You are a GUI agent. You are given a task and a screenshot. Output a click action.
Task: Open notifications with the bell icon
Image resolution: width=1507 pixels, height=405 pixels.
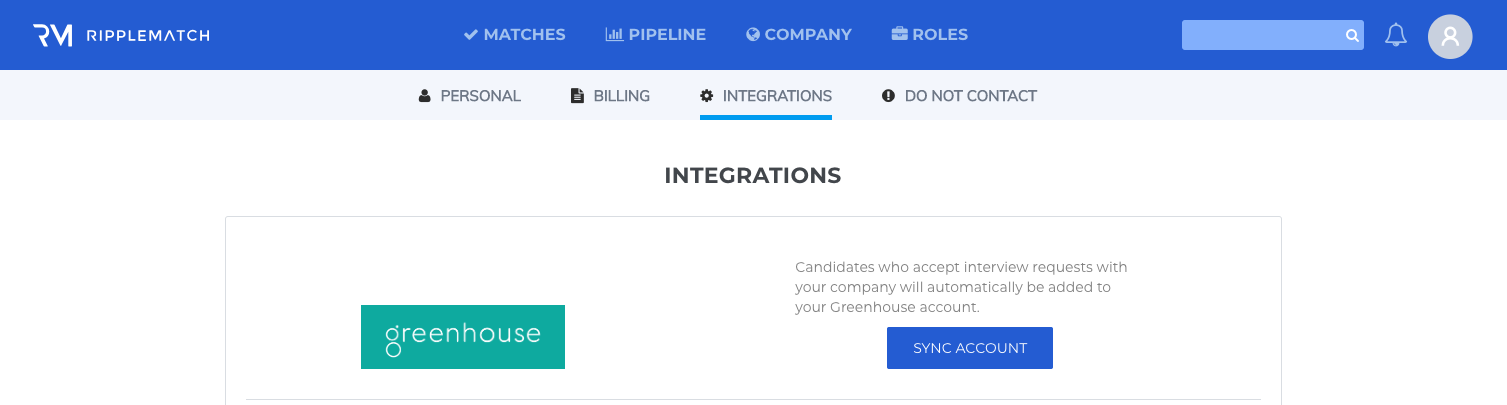(1396, 35)
